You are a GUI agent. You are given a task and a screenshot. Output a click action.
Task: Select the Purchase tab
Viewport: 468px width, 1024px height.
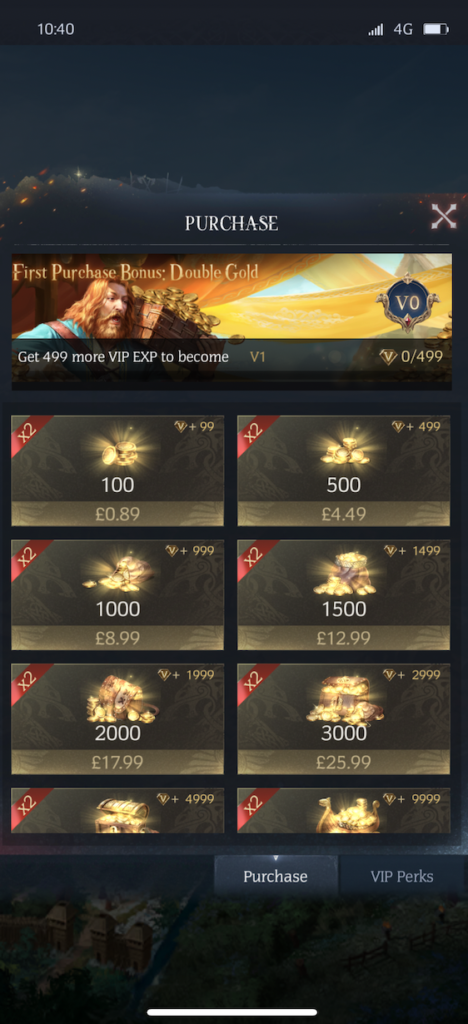275,876
